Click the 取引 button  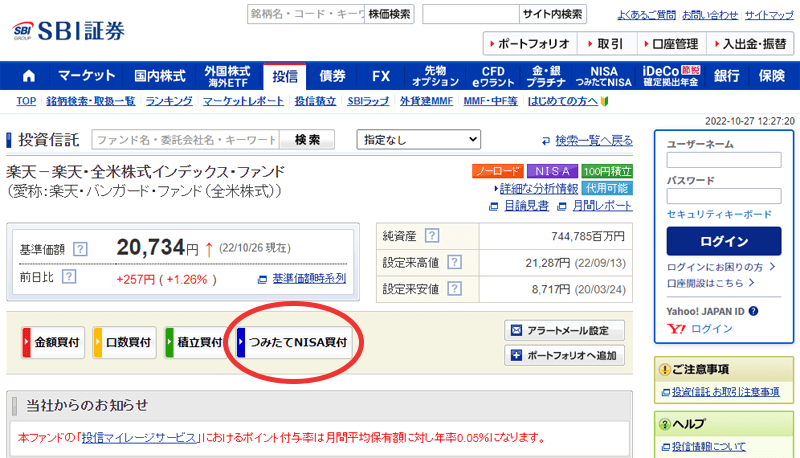[x=607, y=44]
